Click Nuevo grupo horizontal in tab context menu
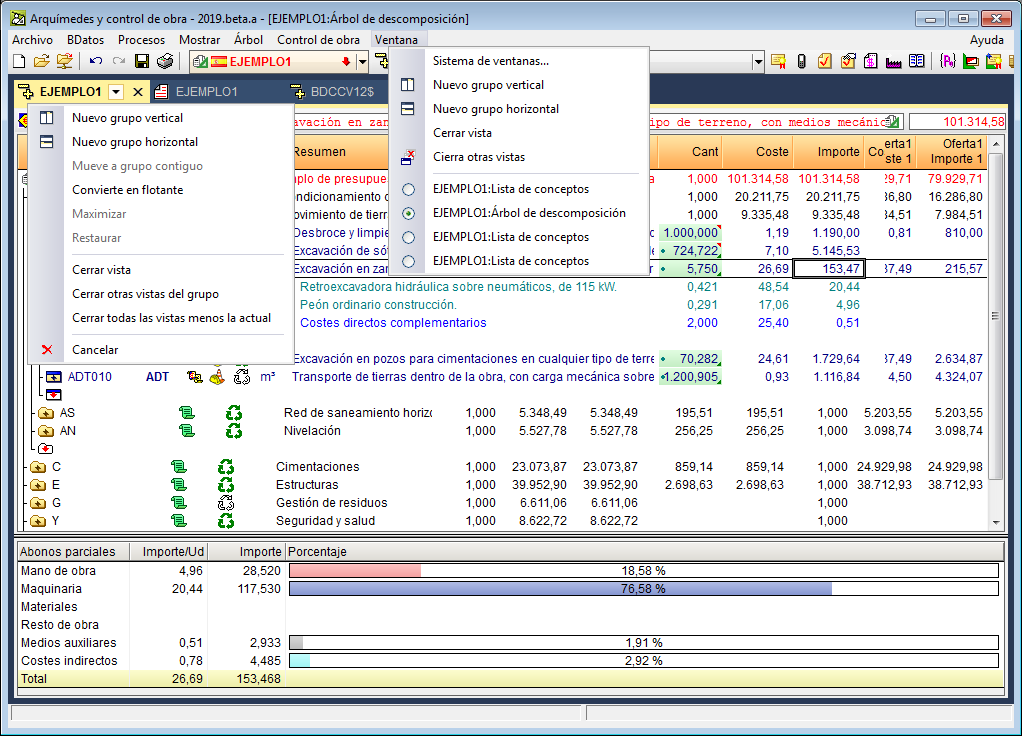This screenshot has height=736, width=1022. coord(135,142)
